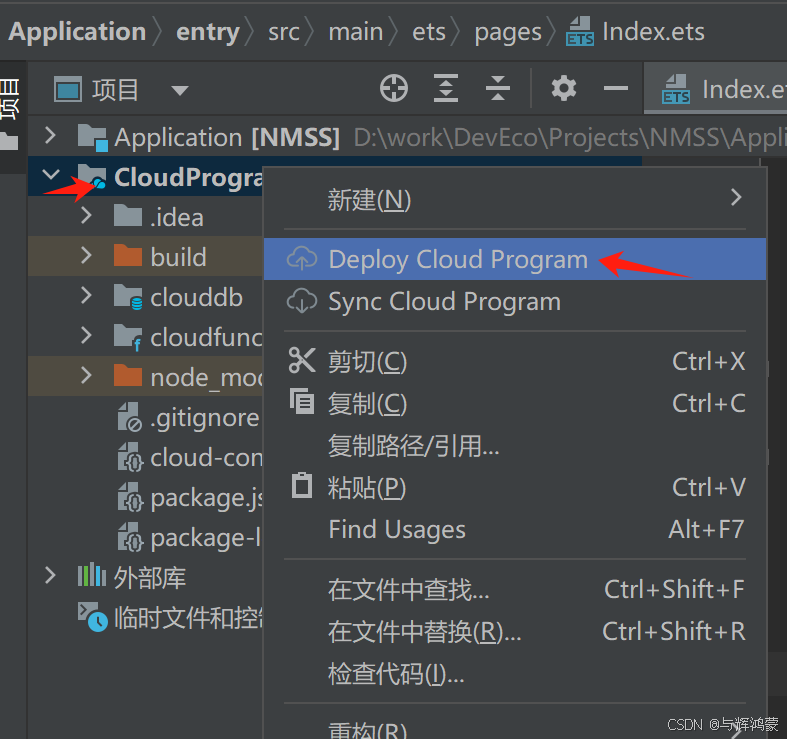Select the package.json file icon

[x=130, y=498]
